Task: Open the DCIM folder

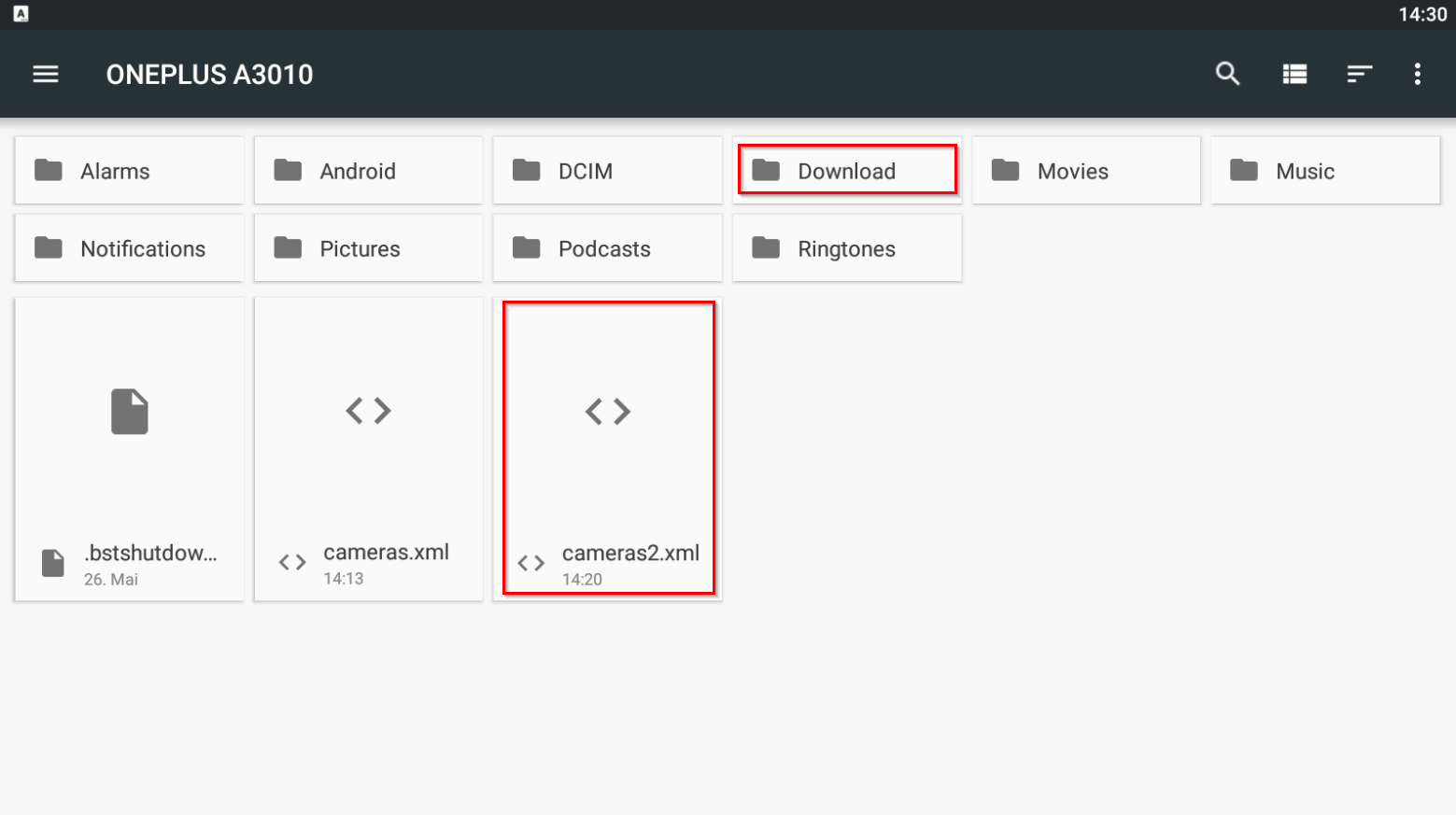Action: click(607, 171)
